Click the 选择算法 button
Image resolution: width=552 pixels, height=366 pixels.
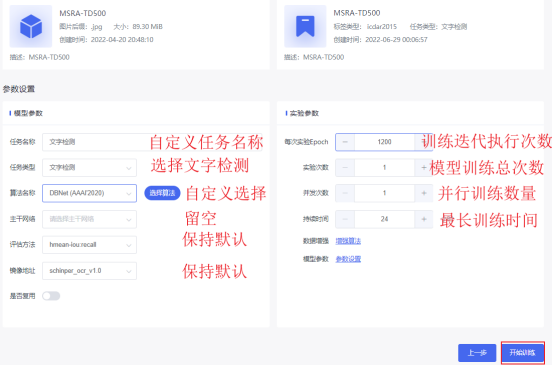click(x=162, y=193)
